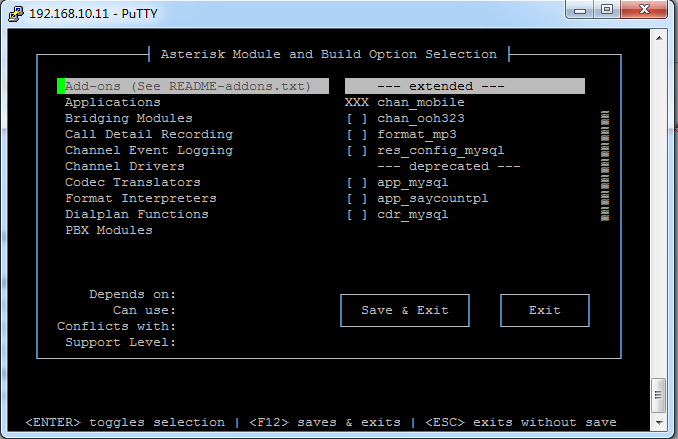Toggle app_saycountpl checkbox
Screen dimensions: 678x439
[x=357, y=198]
